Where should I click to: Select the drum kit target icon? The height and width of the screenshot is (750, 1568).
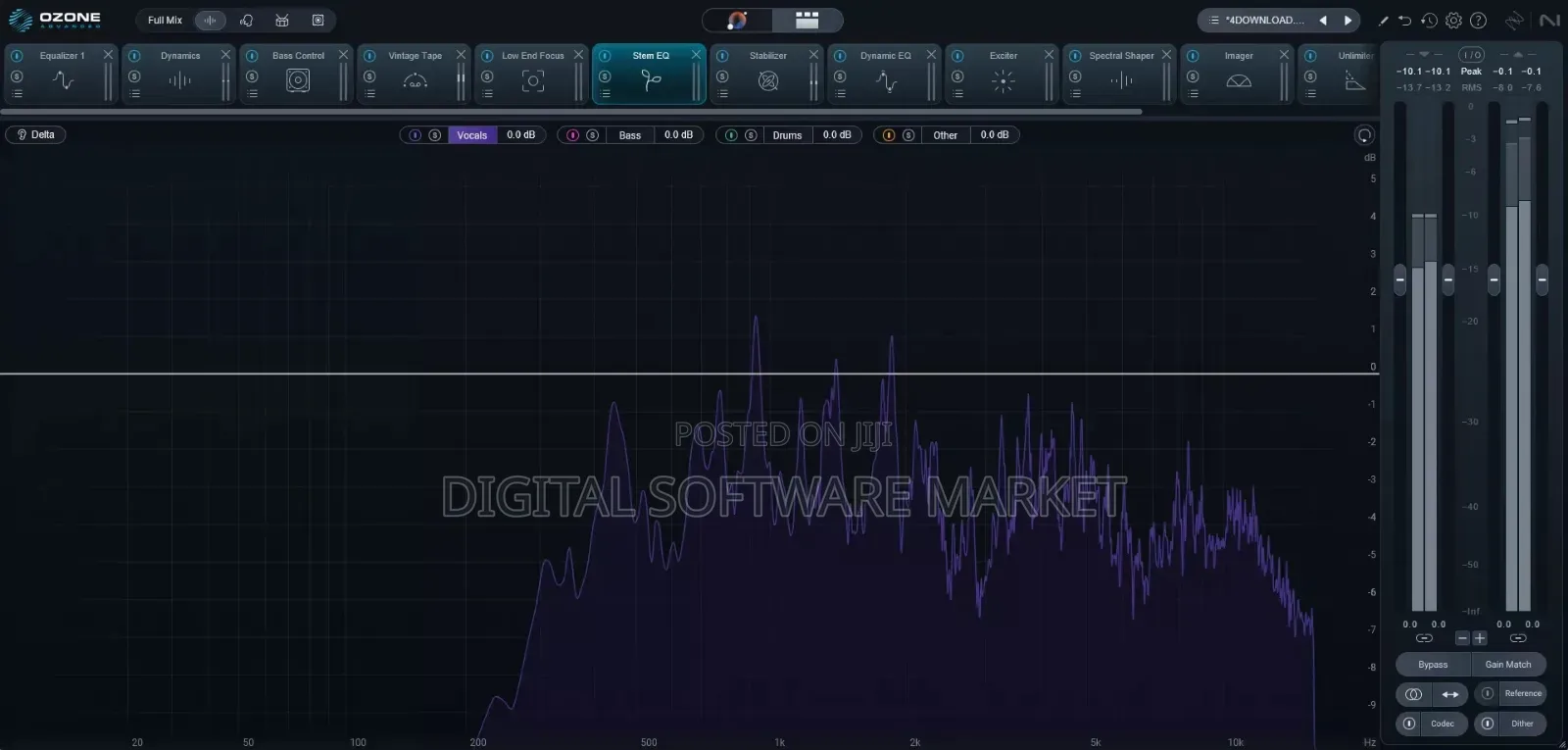click(x=282, y=20)
